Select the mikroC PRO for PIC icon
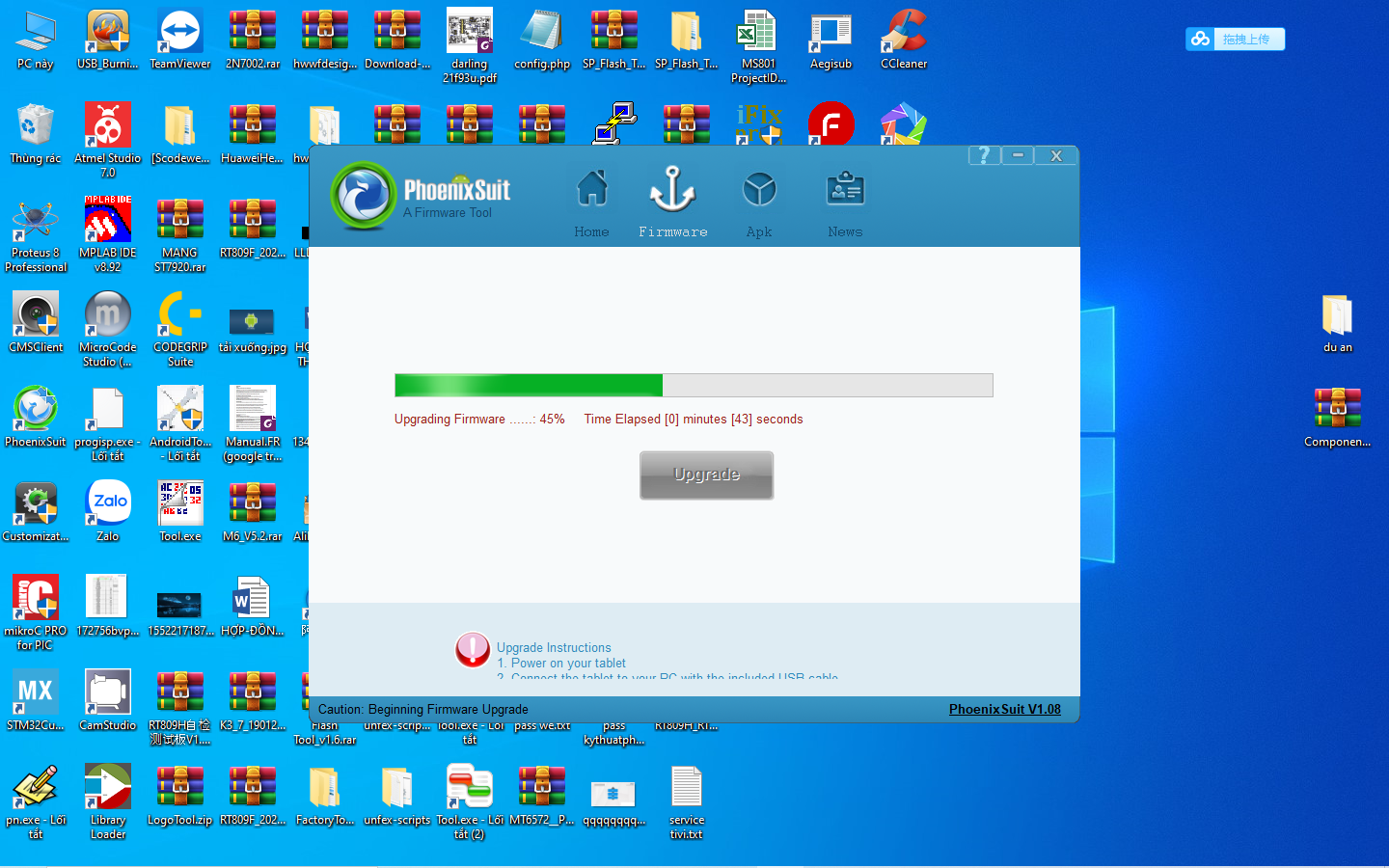This screenshot has width=1389, height=868. tap(36, 613)
